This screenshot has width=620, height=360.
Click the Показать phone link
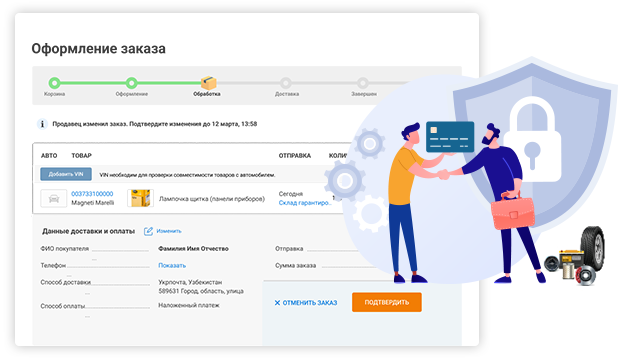click(x=172, y=265)
